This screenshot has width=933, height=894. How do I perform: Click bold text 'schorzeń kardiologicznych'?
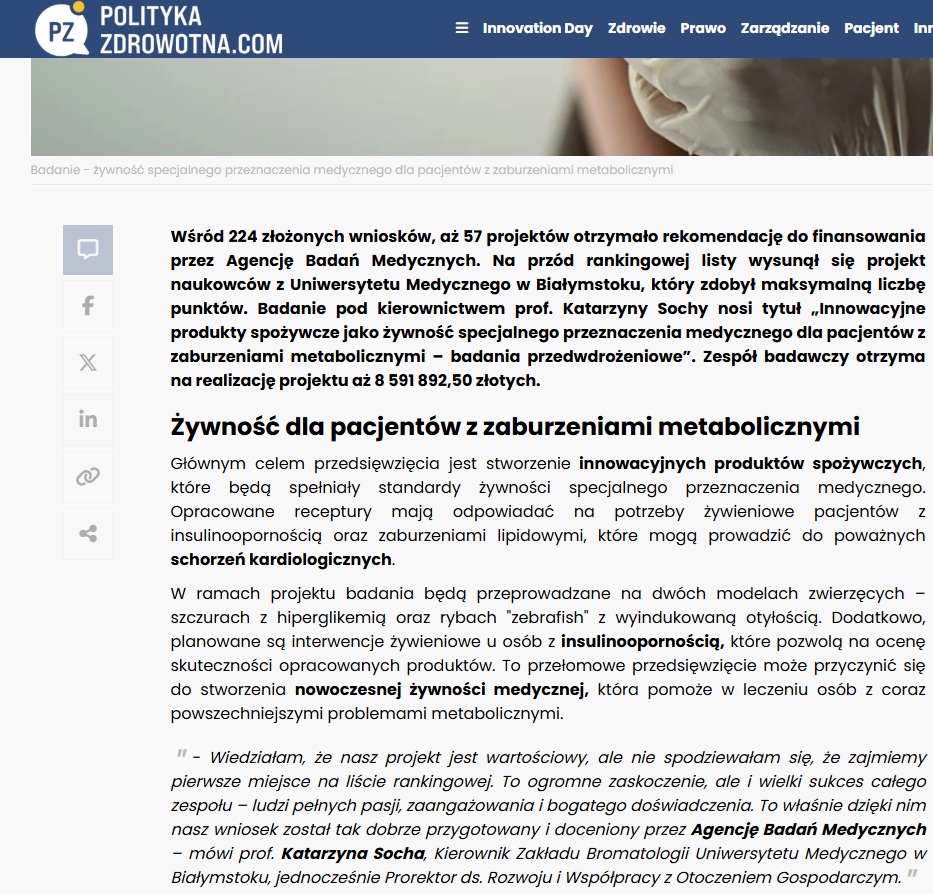pyautogui.click(x=281, y=559)
